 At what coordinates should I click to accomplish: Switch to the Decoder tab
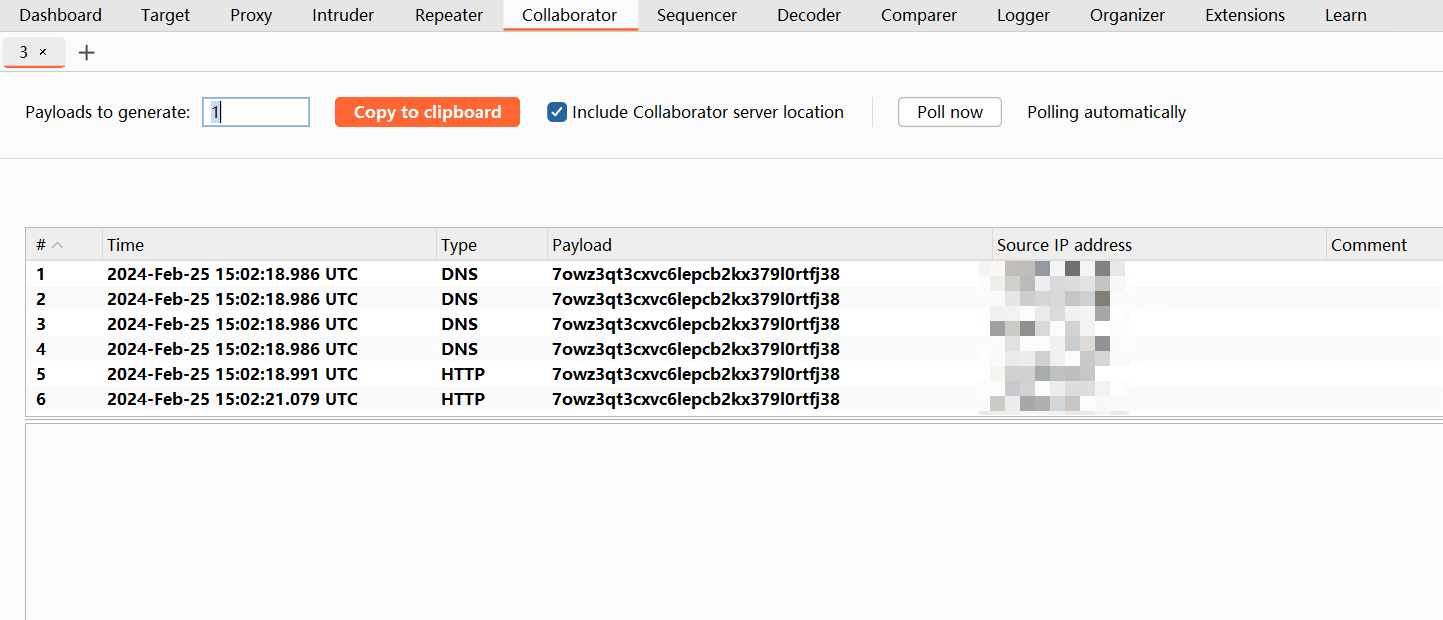point(809,15)
